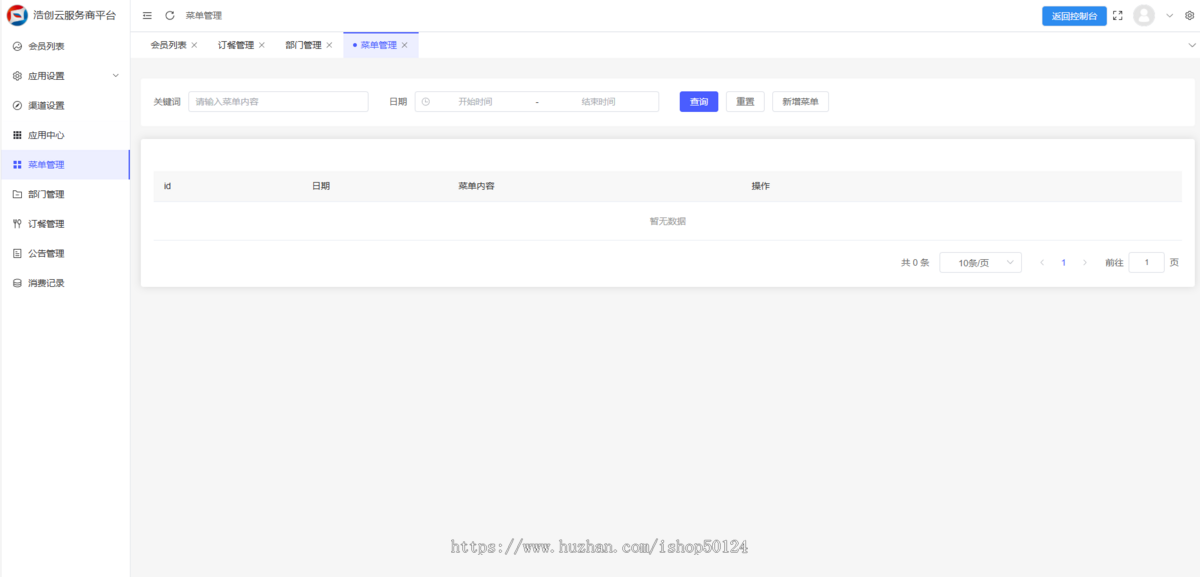
Task: Click the 新增菜单 button
Action: click(x=800, y=102)
